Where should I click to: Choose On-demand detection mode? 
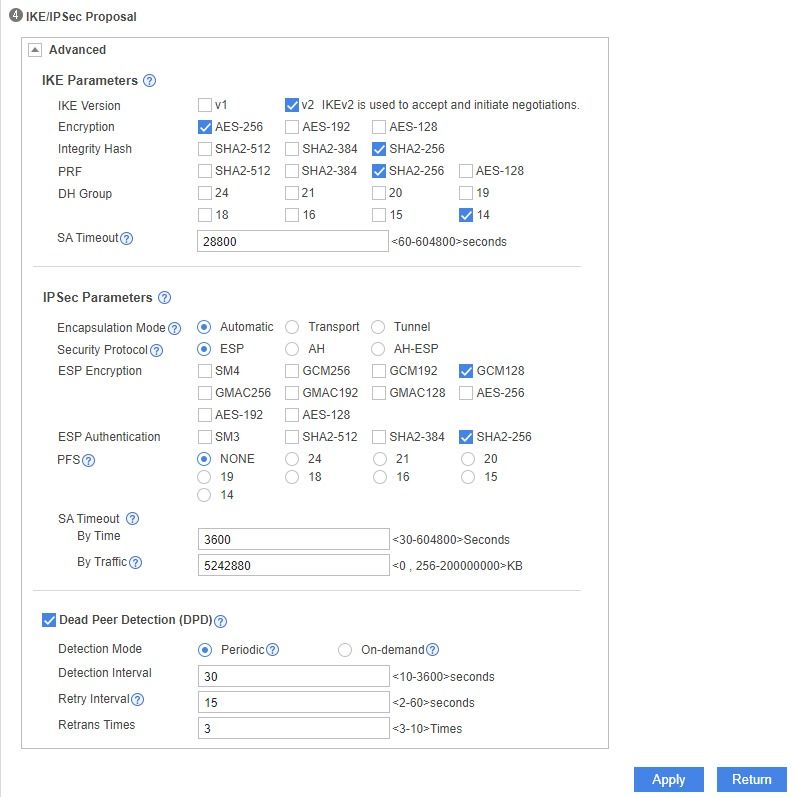click(x=345, y=650)
